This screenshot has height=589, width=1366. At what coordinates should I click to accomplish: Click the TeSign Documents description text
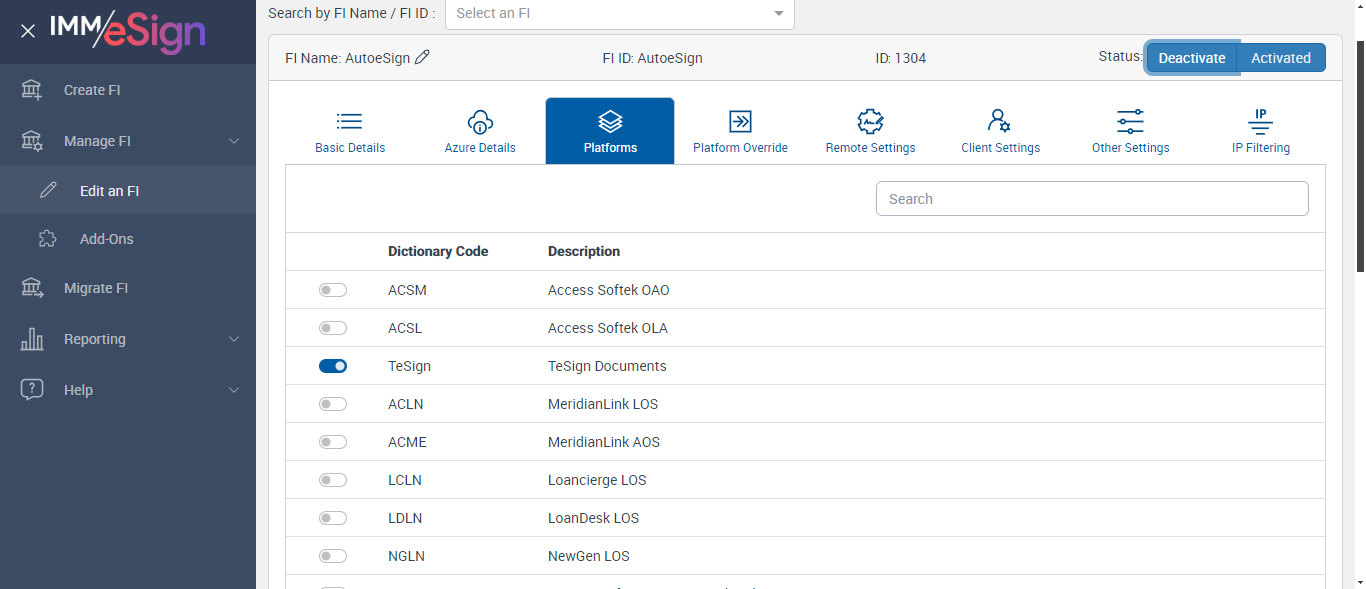607,366
